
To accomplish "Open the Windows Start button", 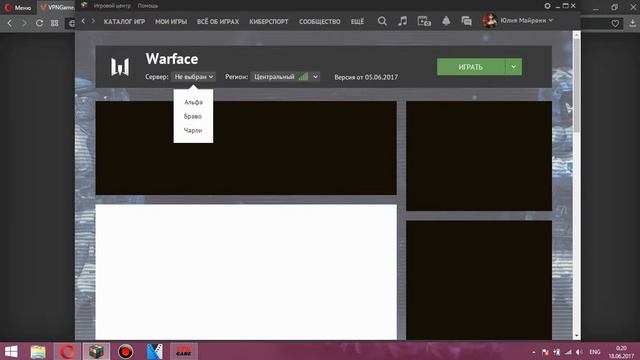I will coord(11,351).
